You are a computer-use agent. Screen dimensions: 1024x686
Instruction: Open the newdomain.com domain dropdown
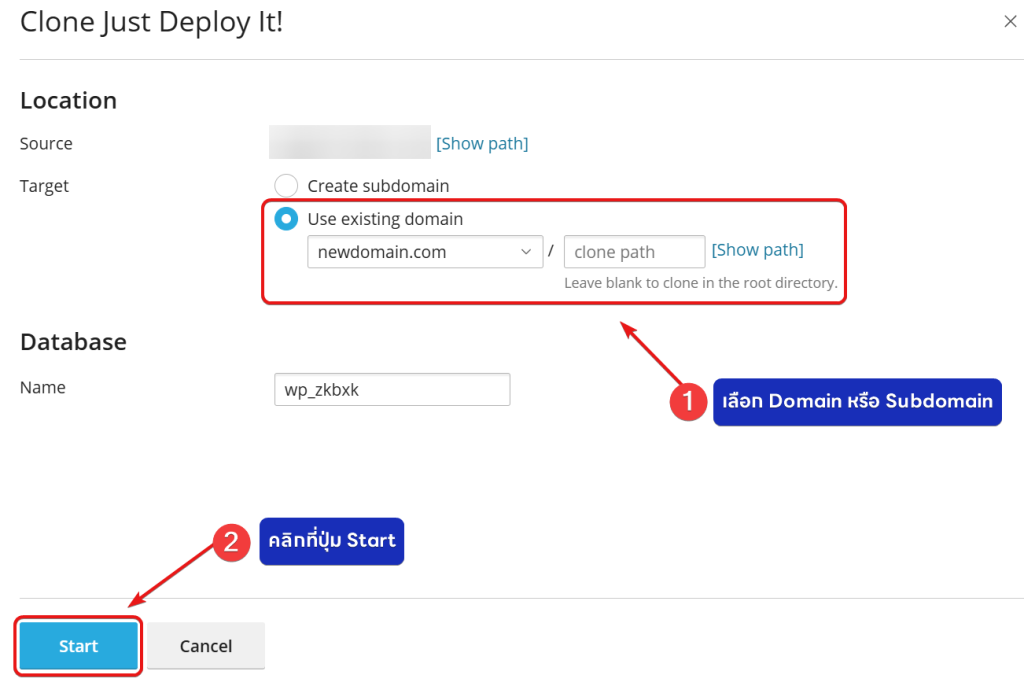click(425, 252)
